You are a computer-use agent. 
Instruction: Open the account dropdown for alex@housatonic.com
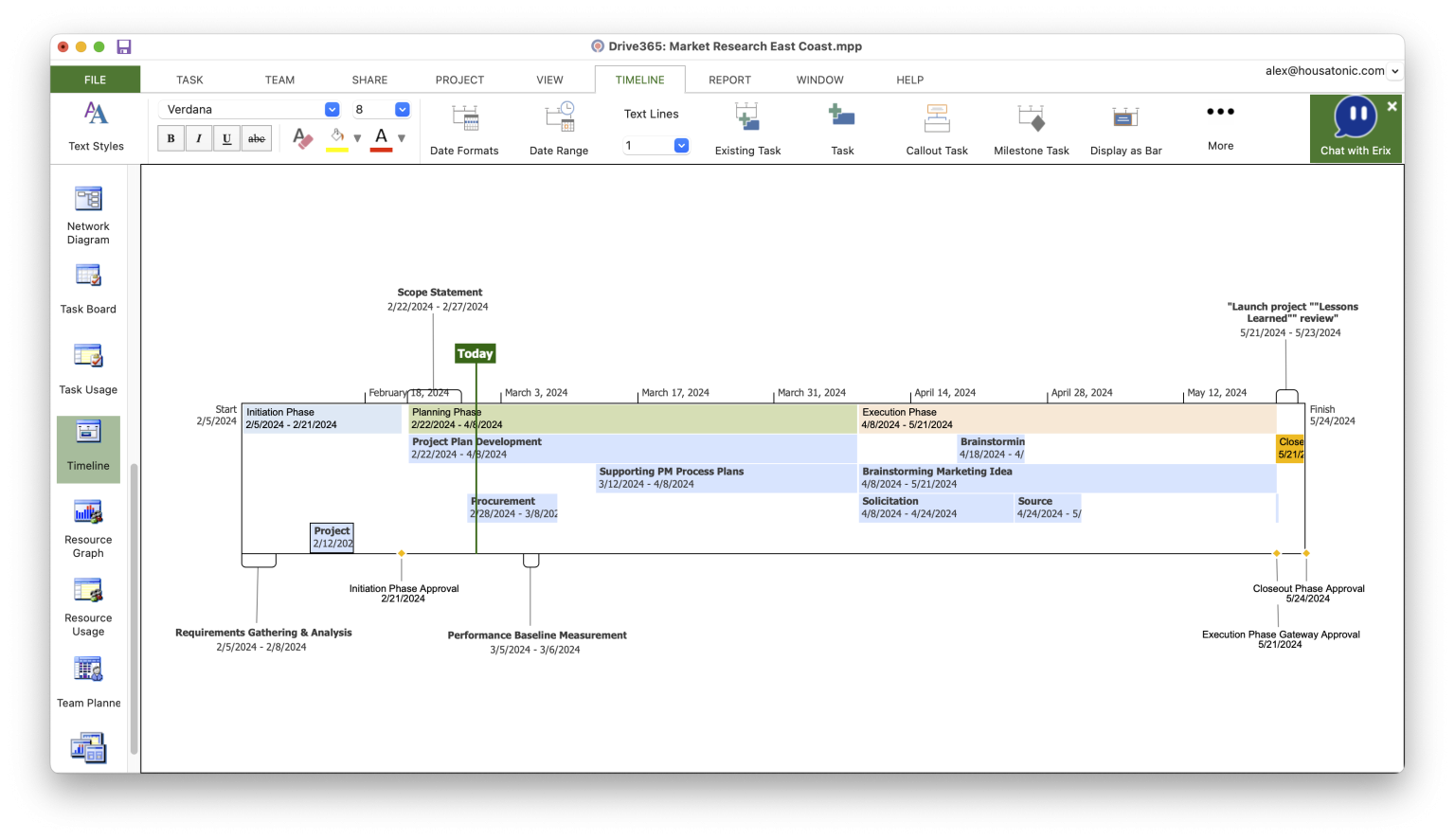click(1394, 70)
